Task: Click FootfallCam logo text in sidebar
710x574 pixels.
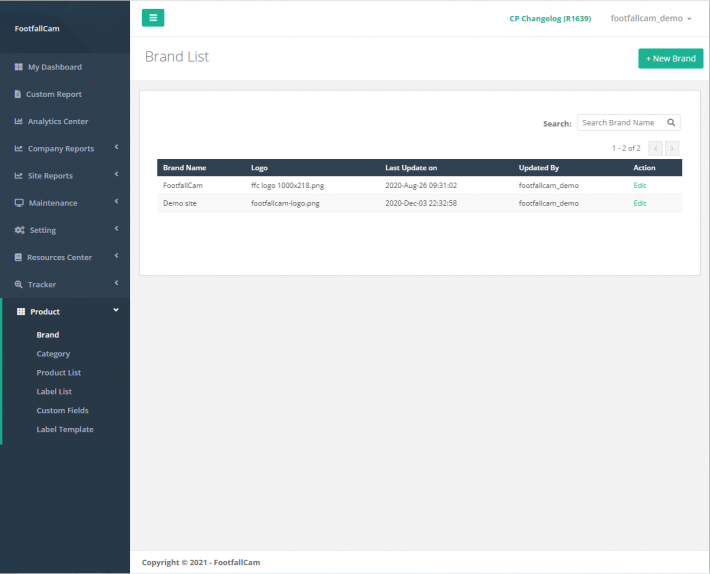Action: [x=37, y=29]
